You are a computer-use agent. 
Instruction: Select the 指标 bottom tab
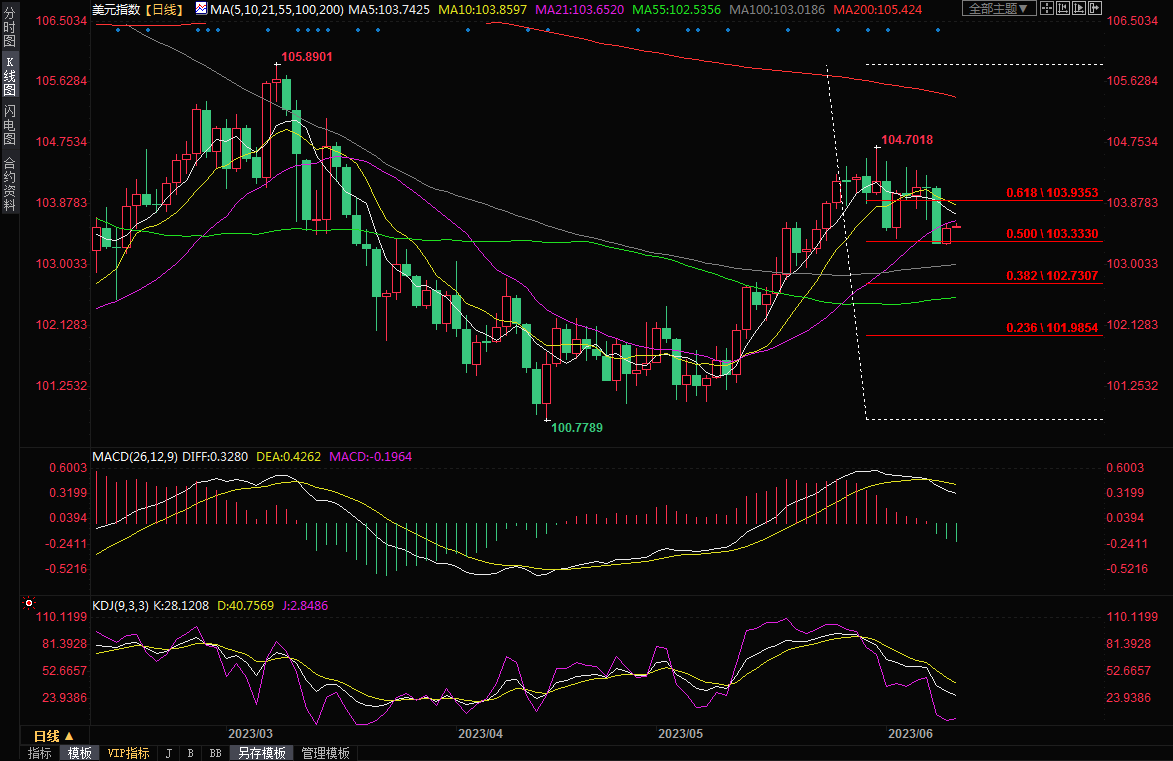(x=40, y=753)
